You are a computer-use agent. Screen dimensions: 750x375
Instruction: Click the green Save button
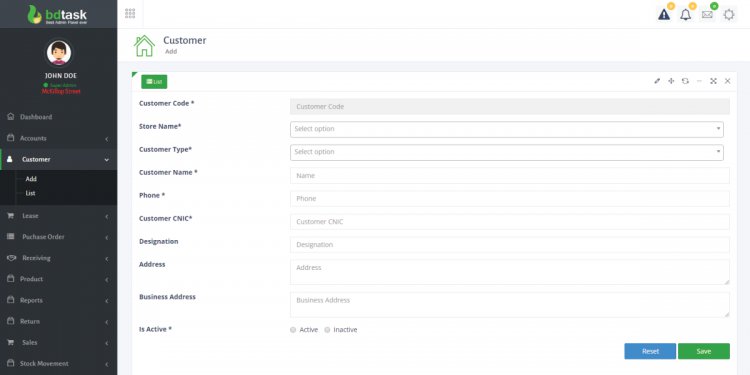coord(704,351)
